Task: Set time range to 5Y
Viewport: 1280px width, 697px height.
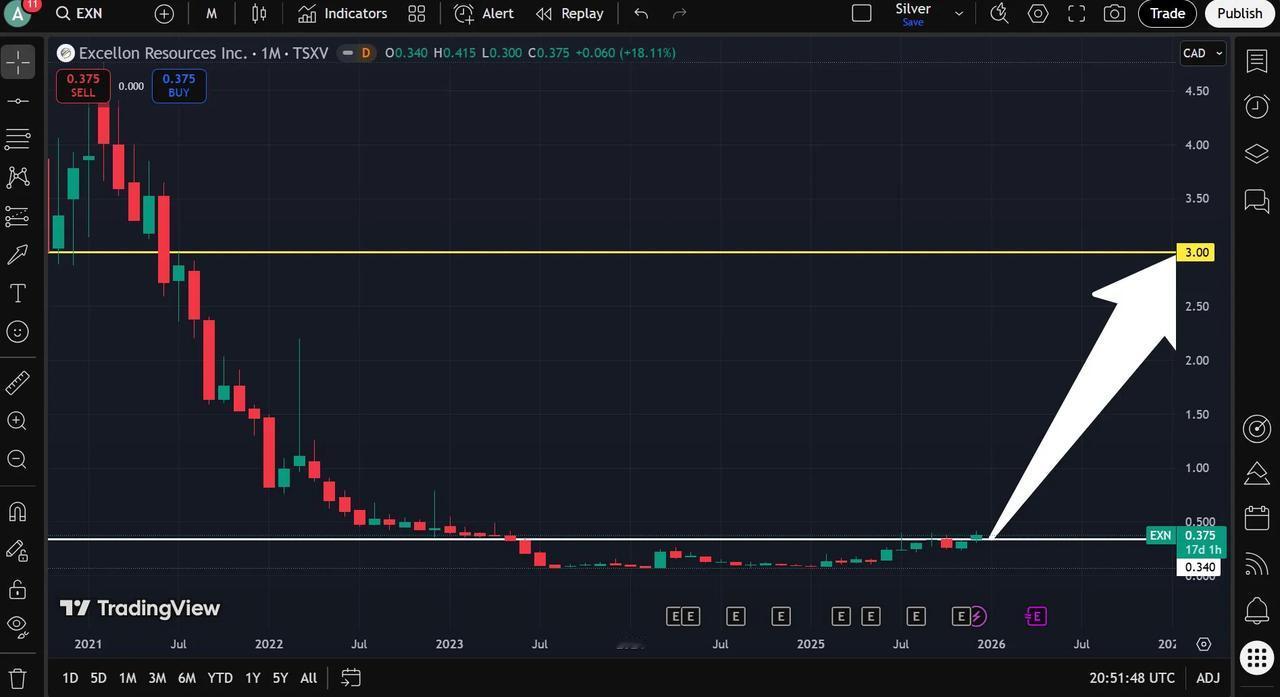Action: click(280, 678)
